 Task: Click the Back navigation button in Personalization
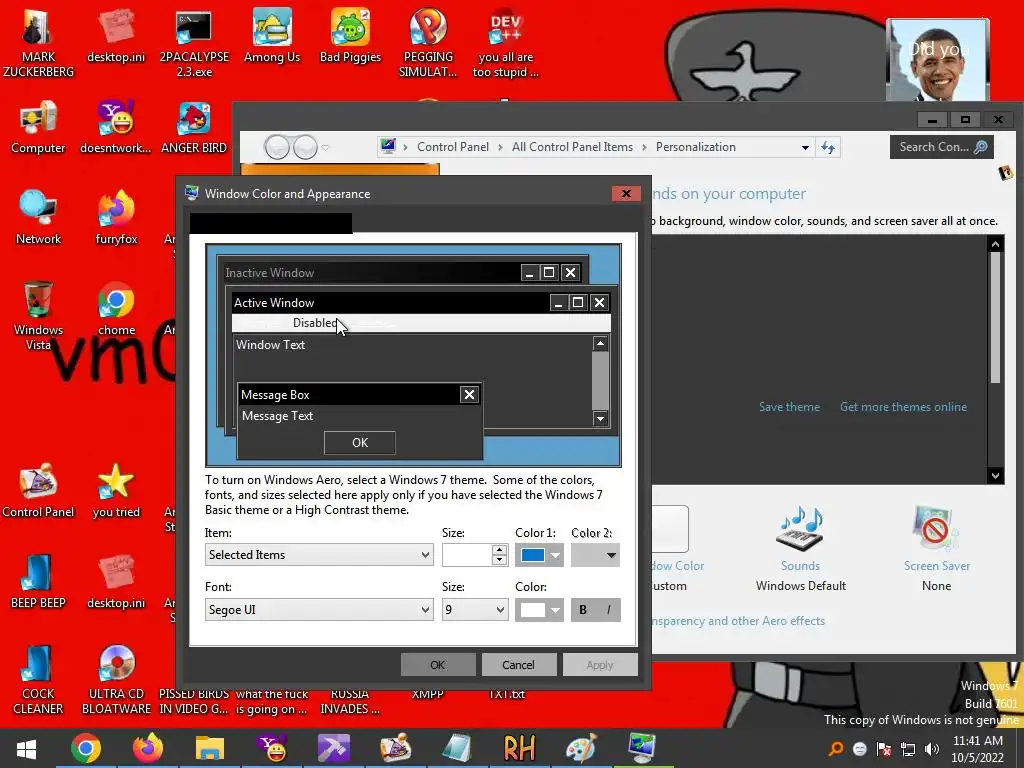coord(278,148)
